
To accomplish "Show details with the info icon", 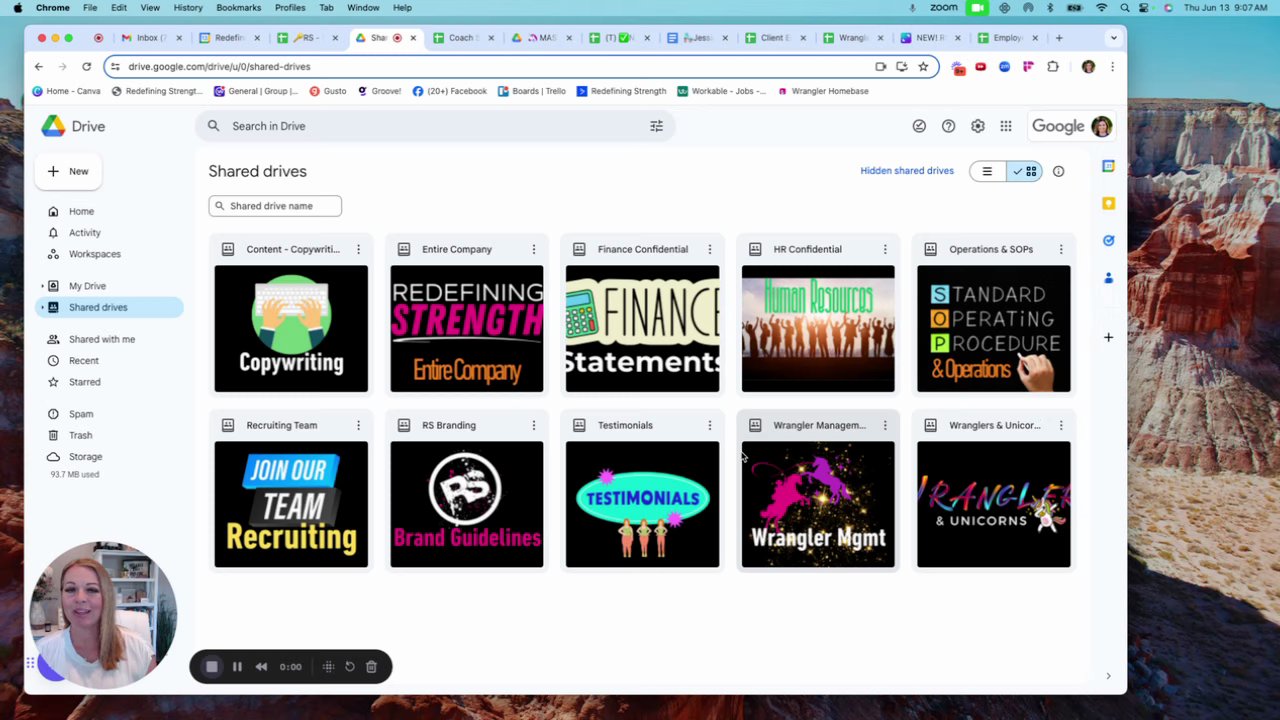I will click(1058, 171).
